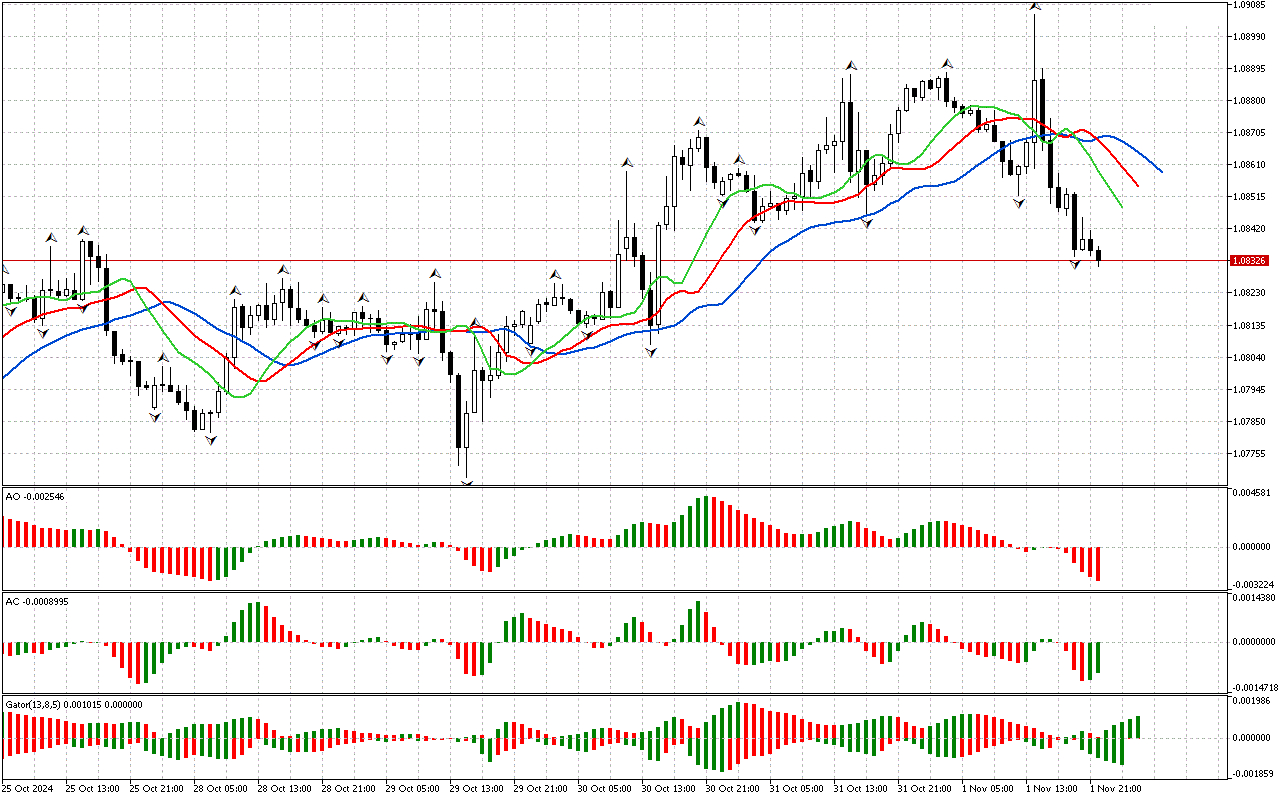Click the "29 Oct 05:00" time label

point(411,789)
